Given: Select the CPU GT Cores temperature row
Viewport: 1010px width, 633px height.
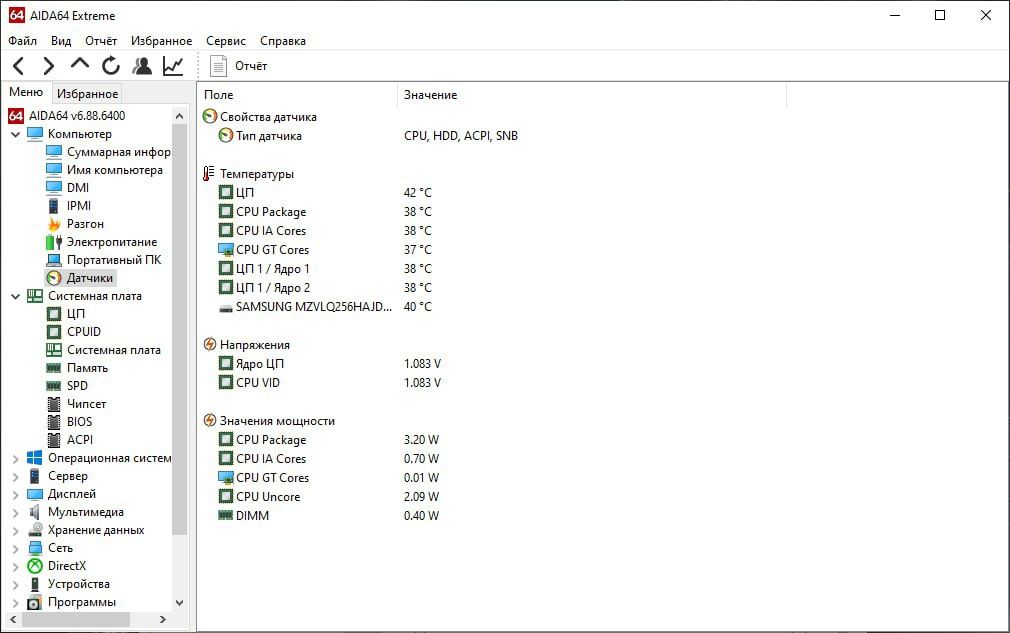Looking at the screenshot, I should click(325, 250).
